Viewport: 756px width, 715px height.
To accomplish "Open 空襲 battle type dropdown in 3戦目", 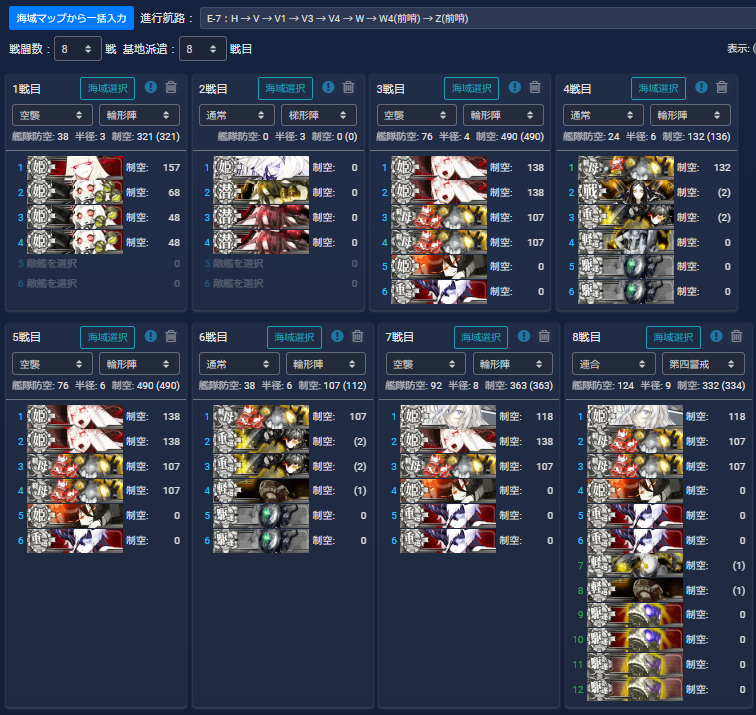I will [x=417, y=115].
